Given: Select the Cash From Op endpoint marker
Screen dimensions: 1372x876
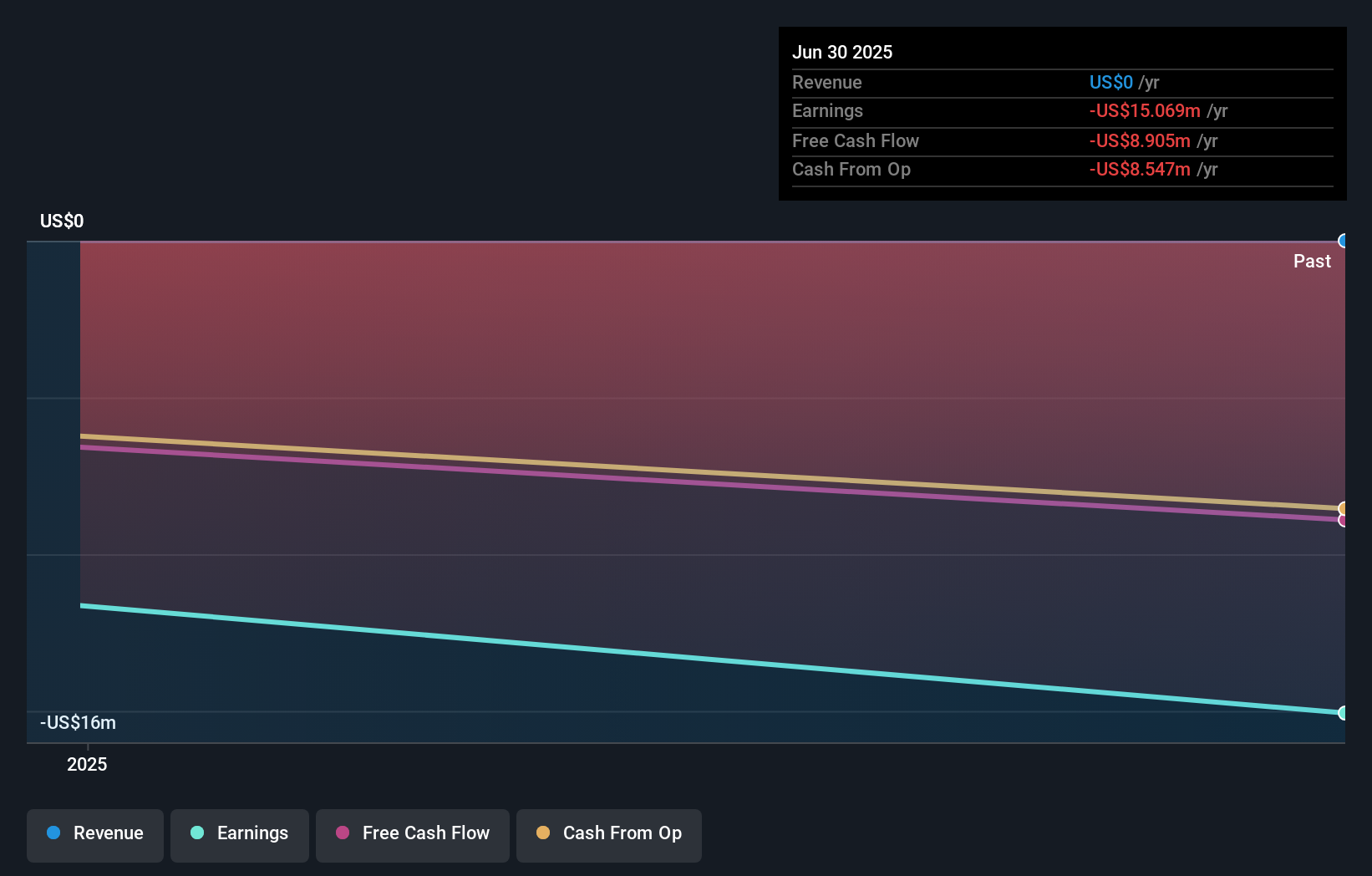Looking at the screenshot, I should click(1343, 508).
